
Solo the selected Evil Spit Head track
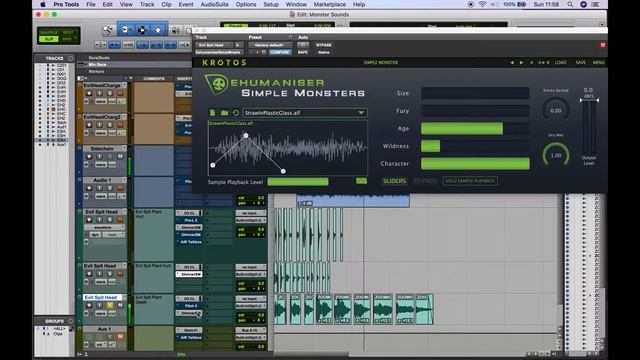coord(110,305)
